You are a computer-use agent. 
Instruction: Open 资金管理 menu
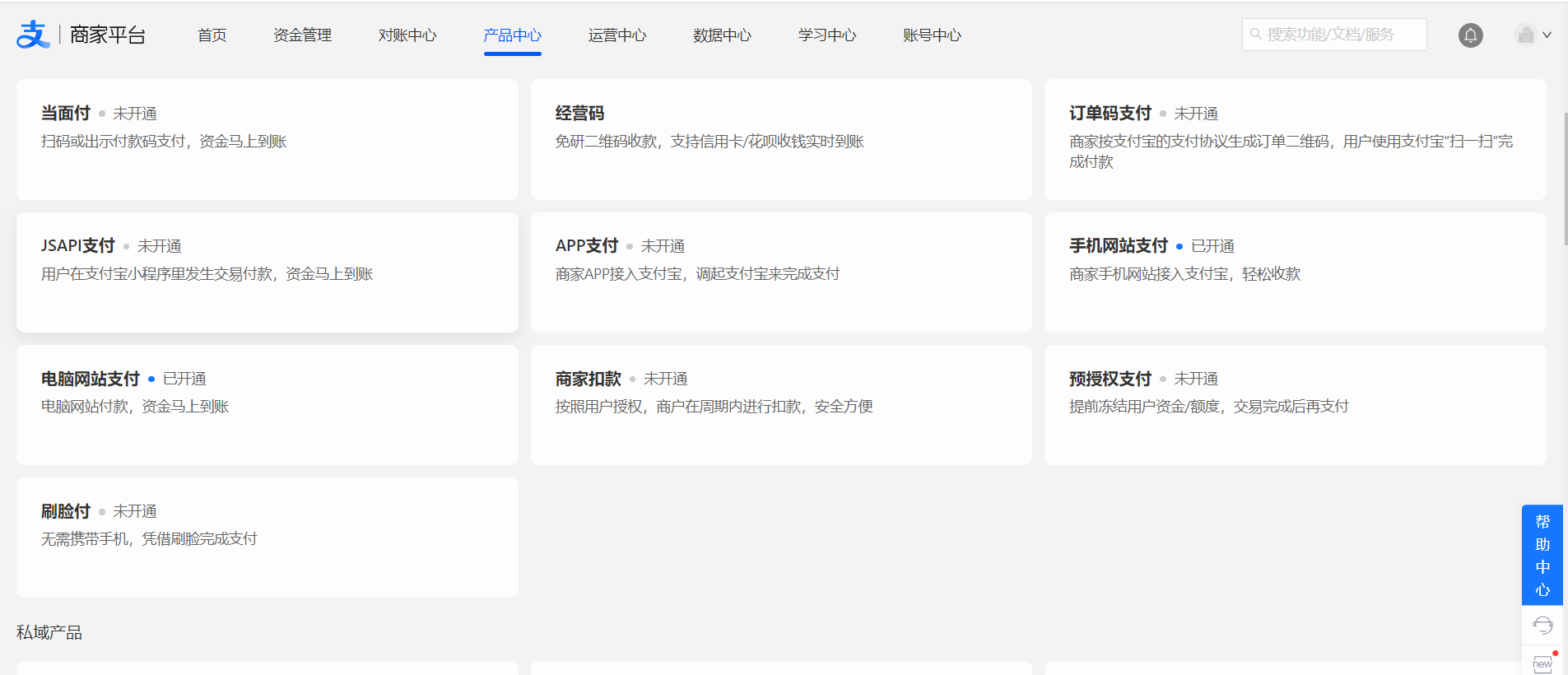click(x=302, y=35)
